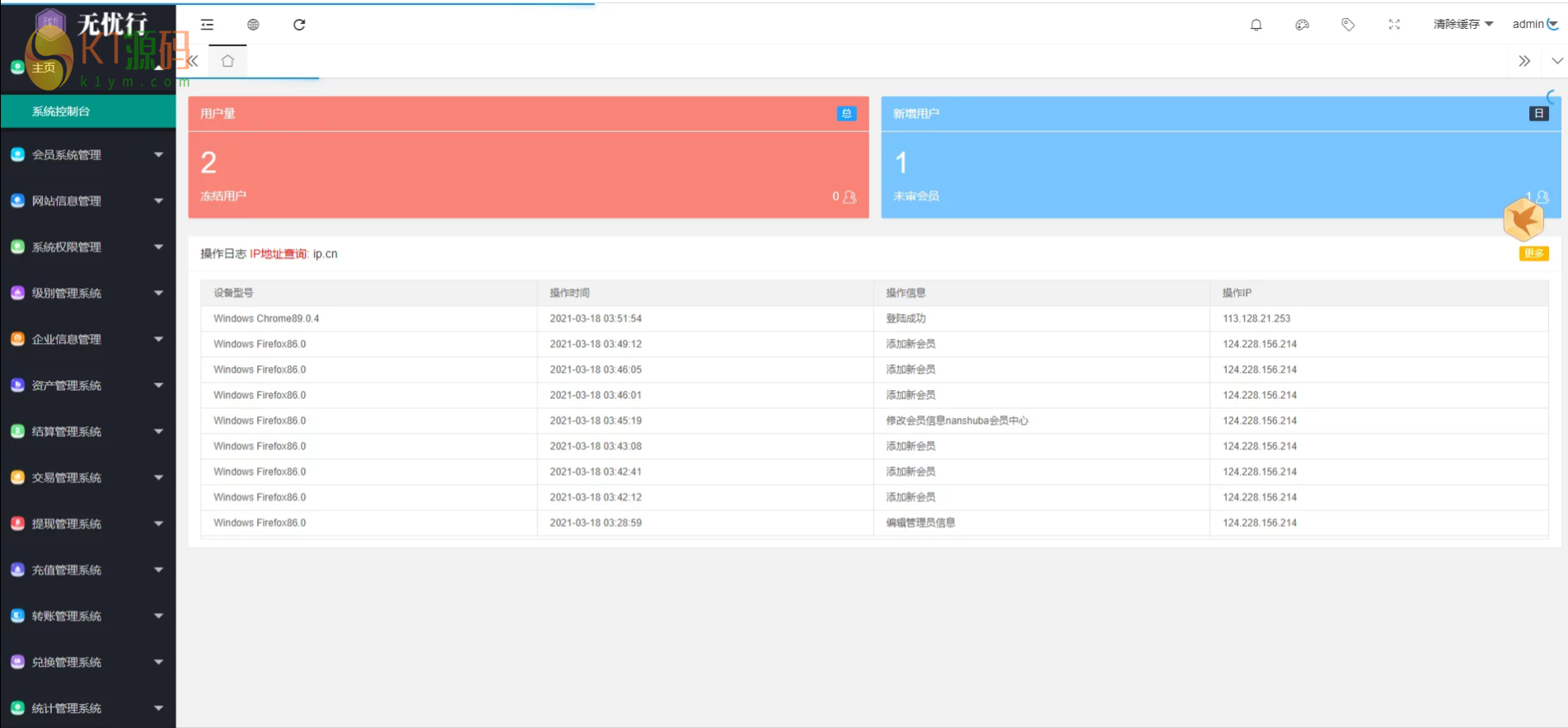Open 充值管理系统 menu label
Image resolution: width=1568 pixels, height=728 pixels.
(67, 571)
